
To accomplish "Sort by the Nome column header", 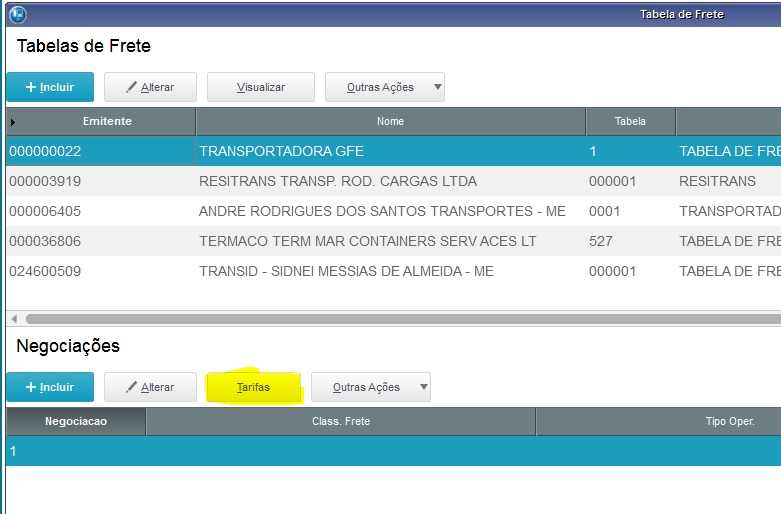I will [x=390, y=122].
